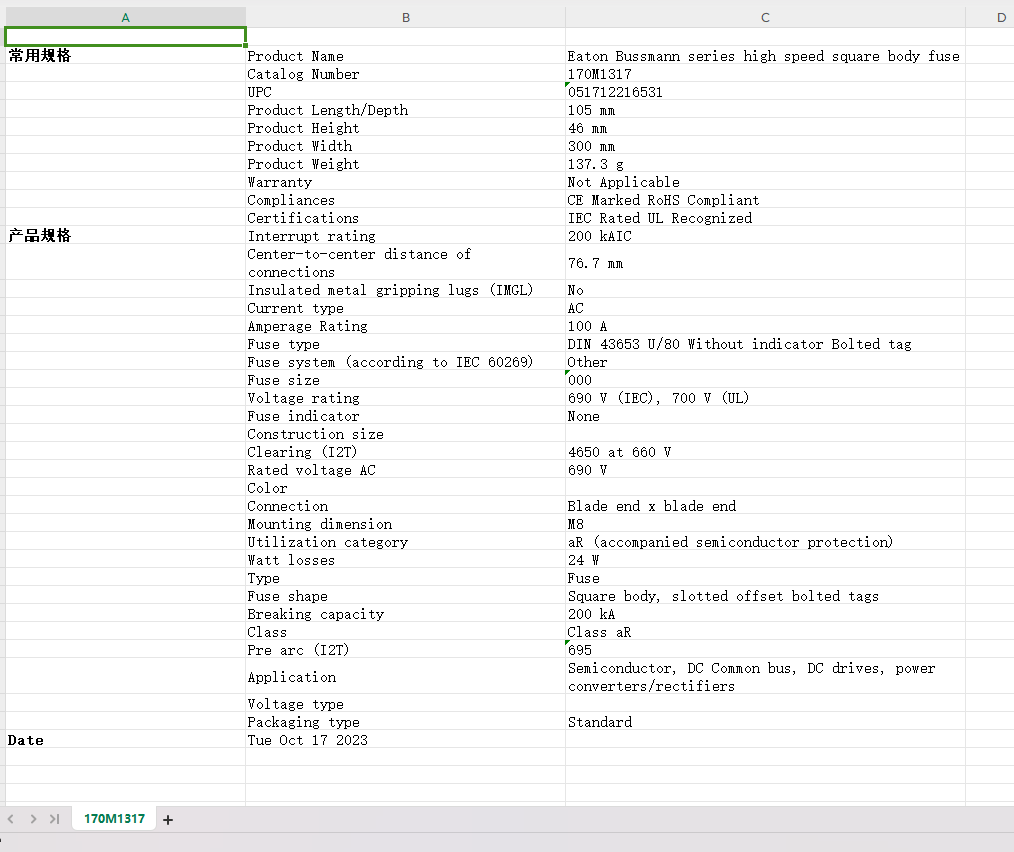Viewport: 1014px width, 852px height.
Task: Click the Catalog Number label cell
Action: pos(405,73)
